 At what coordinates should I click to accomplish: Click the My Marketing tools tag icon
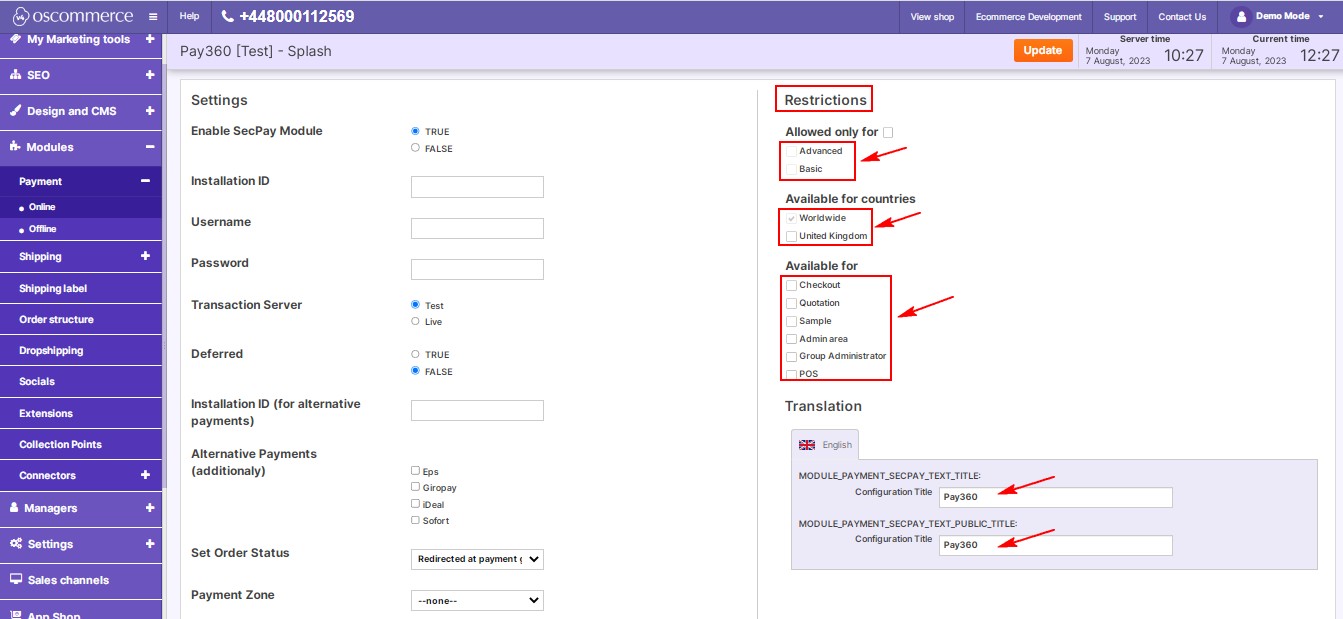(x=15, y=39)
